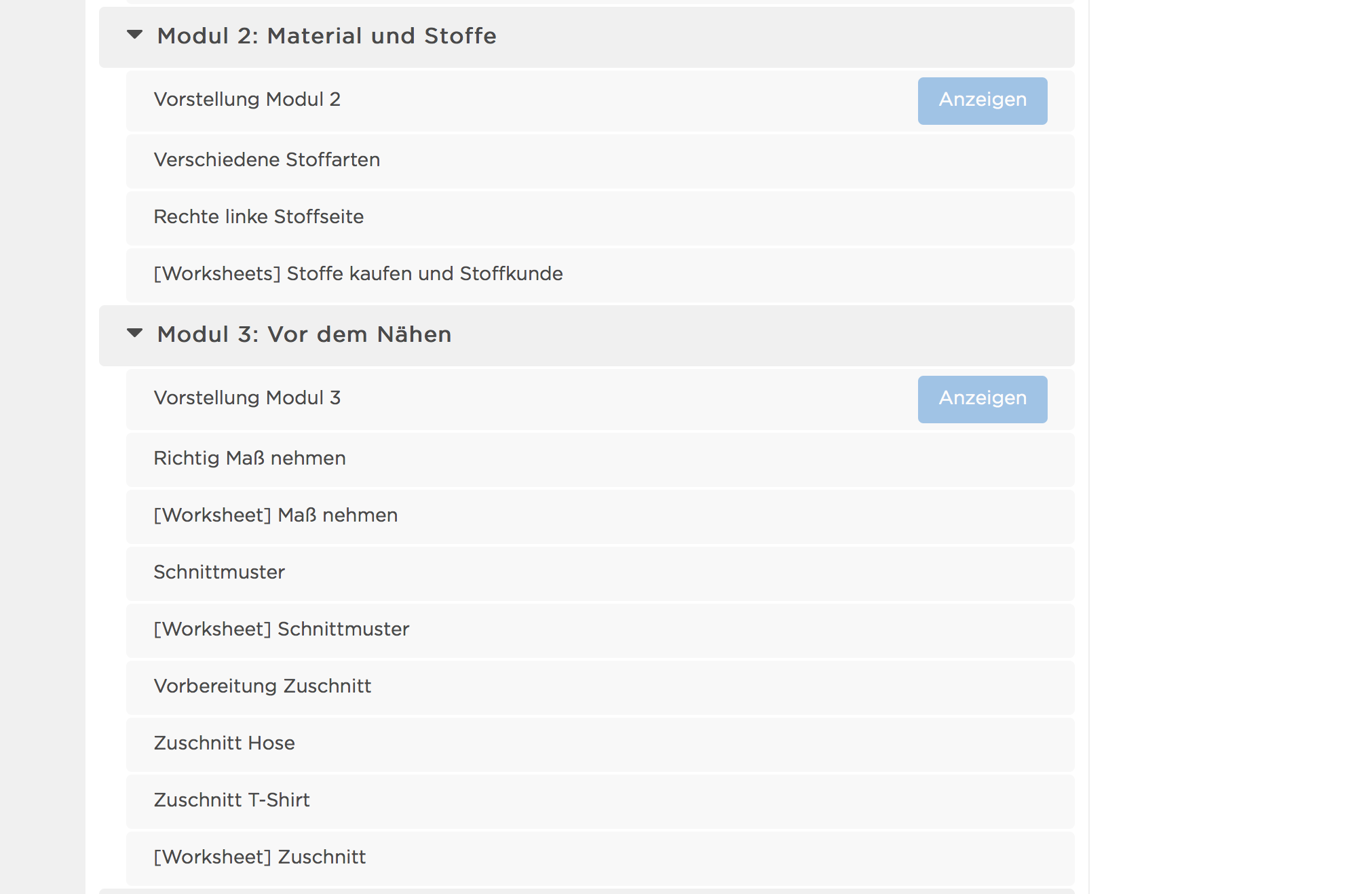Collapse the Modul 2 disclosure triangle

pyautogui.click(x=135, y=35)
